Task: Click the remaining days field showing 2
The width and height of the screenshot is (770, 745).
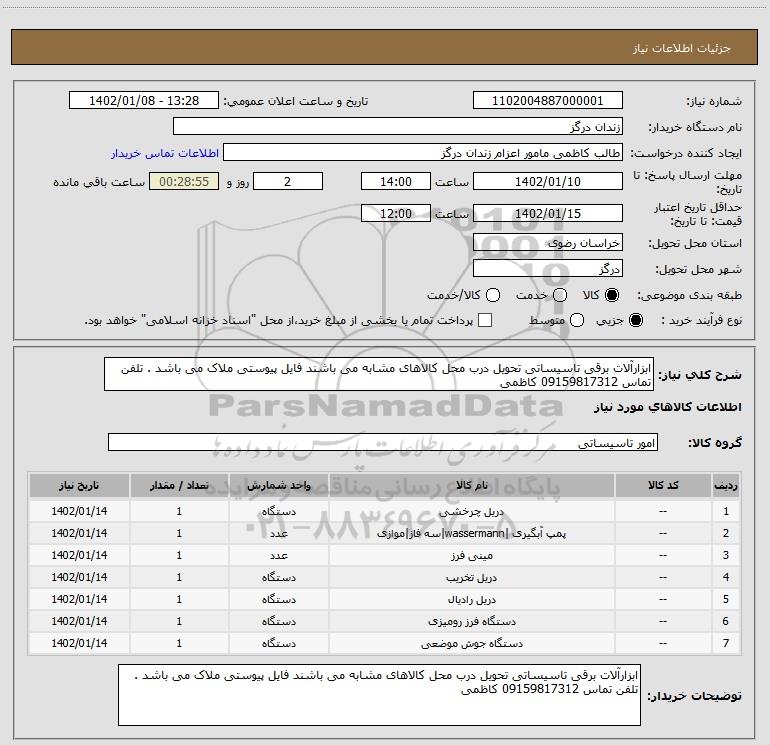Action: point(288,182)
